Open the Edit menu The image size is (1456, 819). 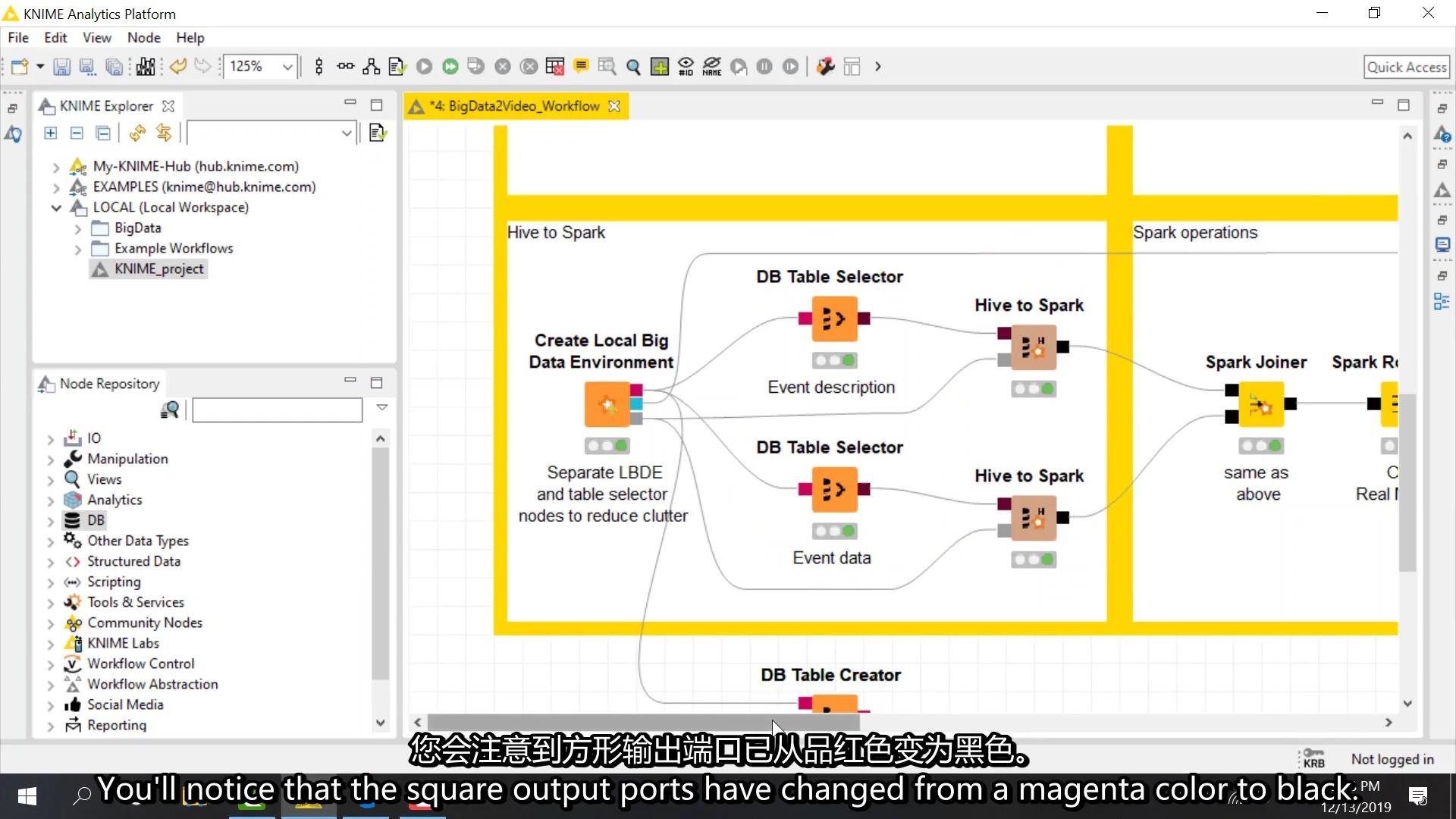pos(55,38)
